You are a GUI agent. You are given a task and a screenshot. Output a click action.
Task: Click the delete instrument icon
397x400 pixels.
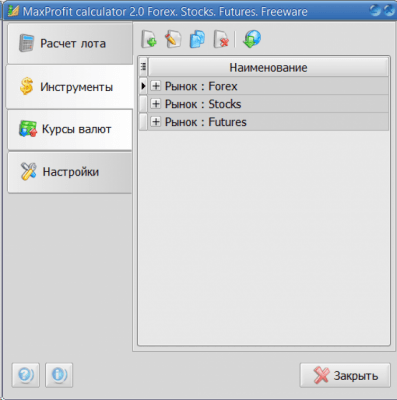(222, 39)
